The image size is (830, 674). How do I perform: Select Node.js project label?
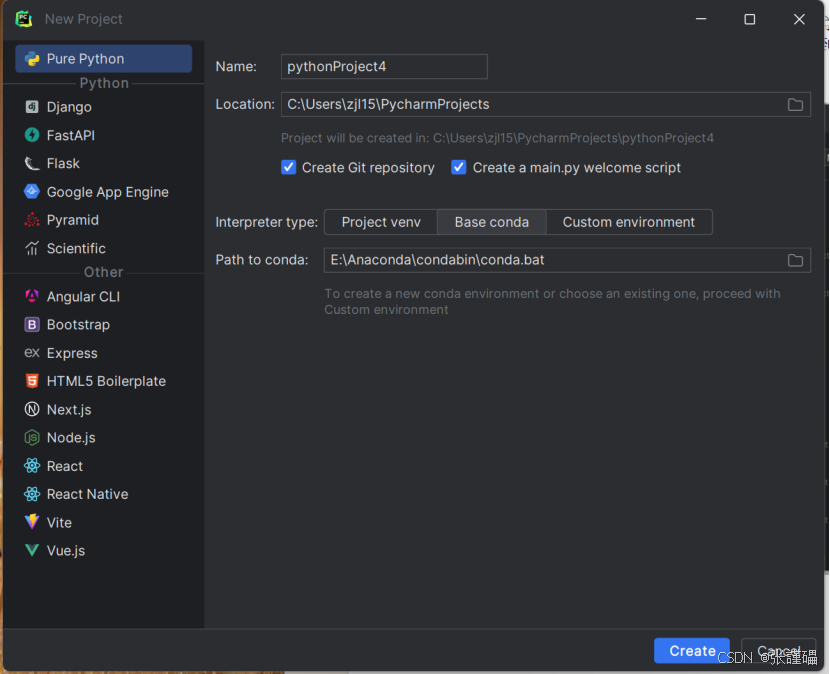[71, 438]
